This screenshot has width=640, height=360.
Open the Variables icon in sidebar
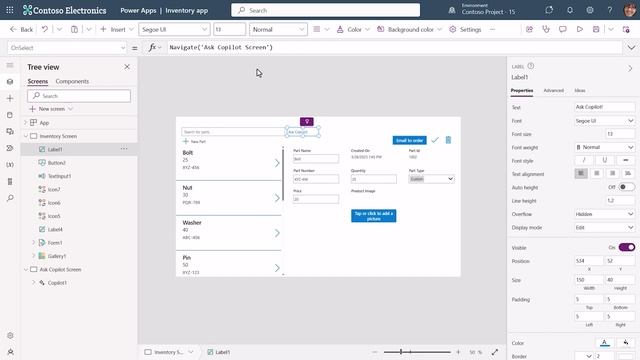pos(10,165)
